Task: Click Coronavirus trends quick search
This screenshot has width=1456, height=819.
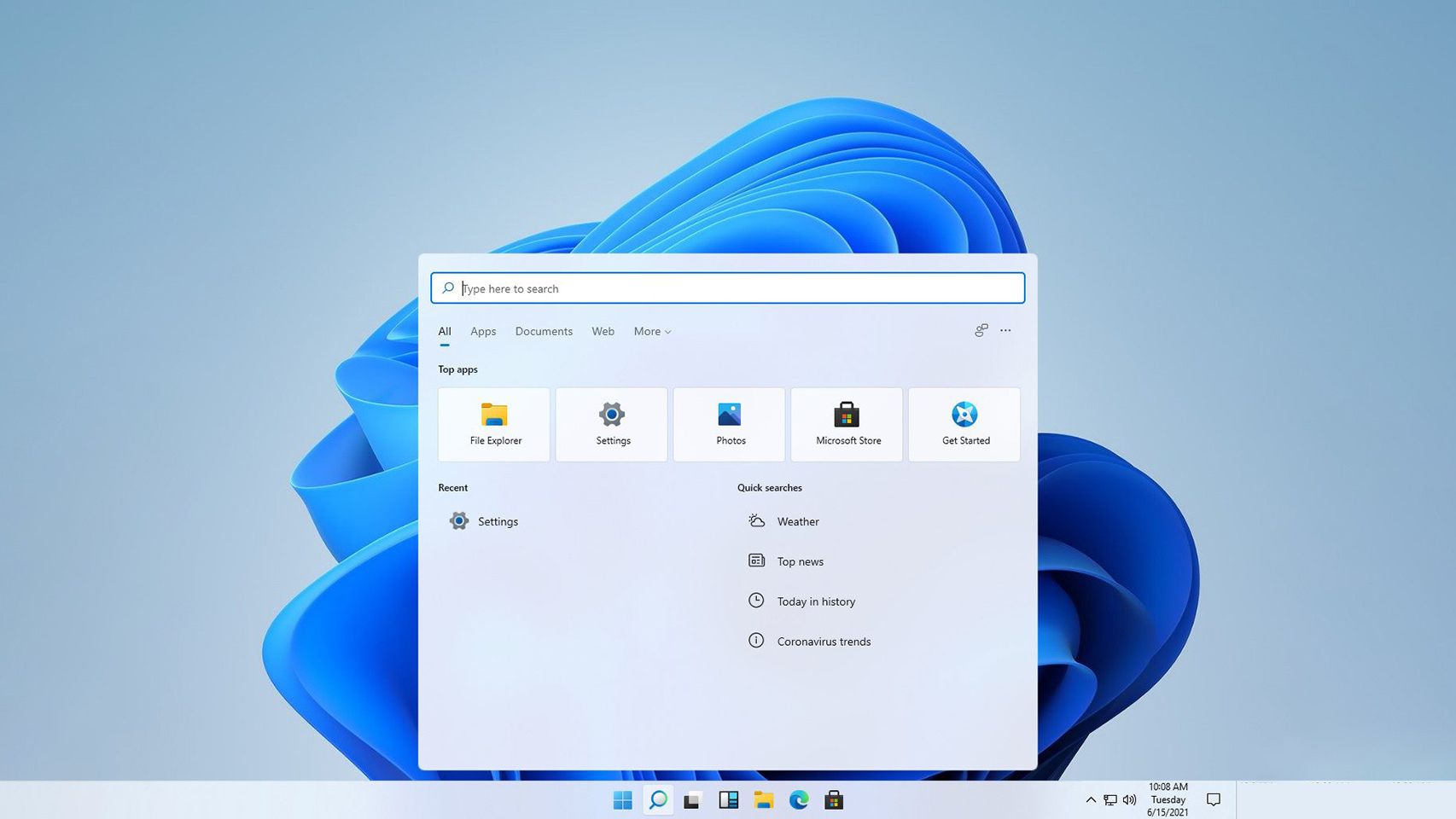Action: [x=823, y=641]
